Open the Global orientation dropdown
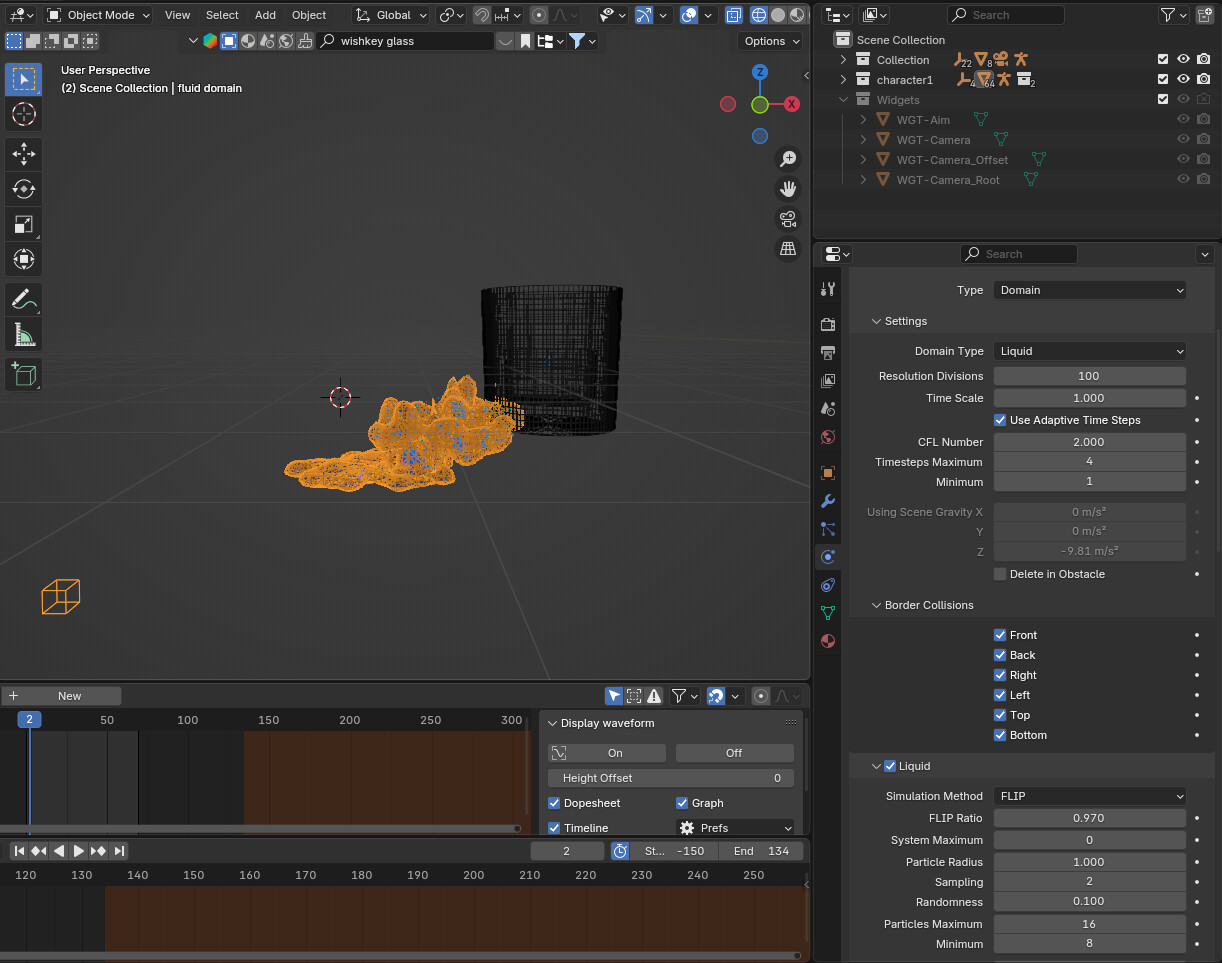1222x963 pixels. pos(392,15)
